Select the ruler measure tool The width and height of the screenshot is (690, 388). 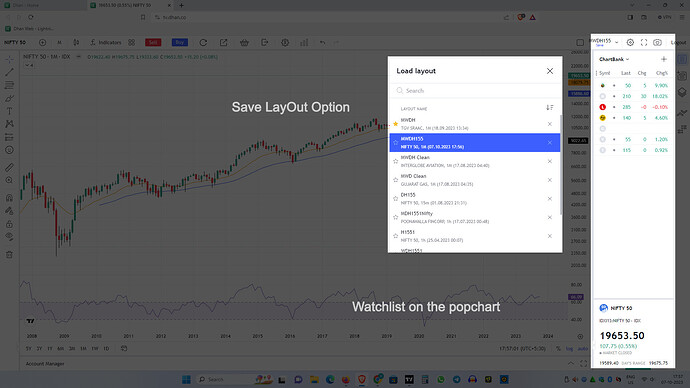click(x=9, y=168)
